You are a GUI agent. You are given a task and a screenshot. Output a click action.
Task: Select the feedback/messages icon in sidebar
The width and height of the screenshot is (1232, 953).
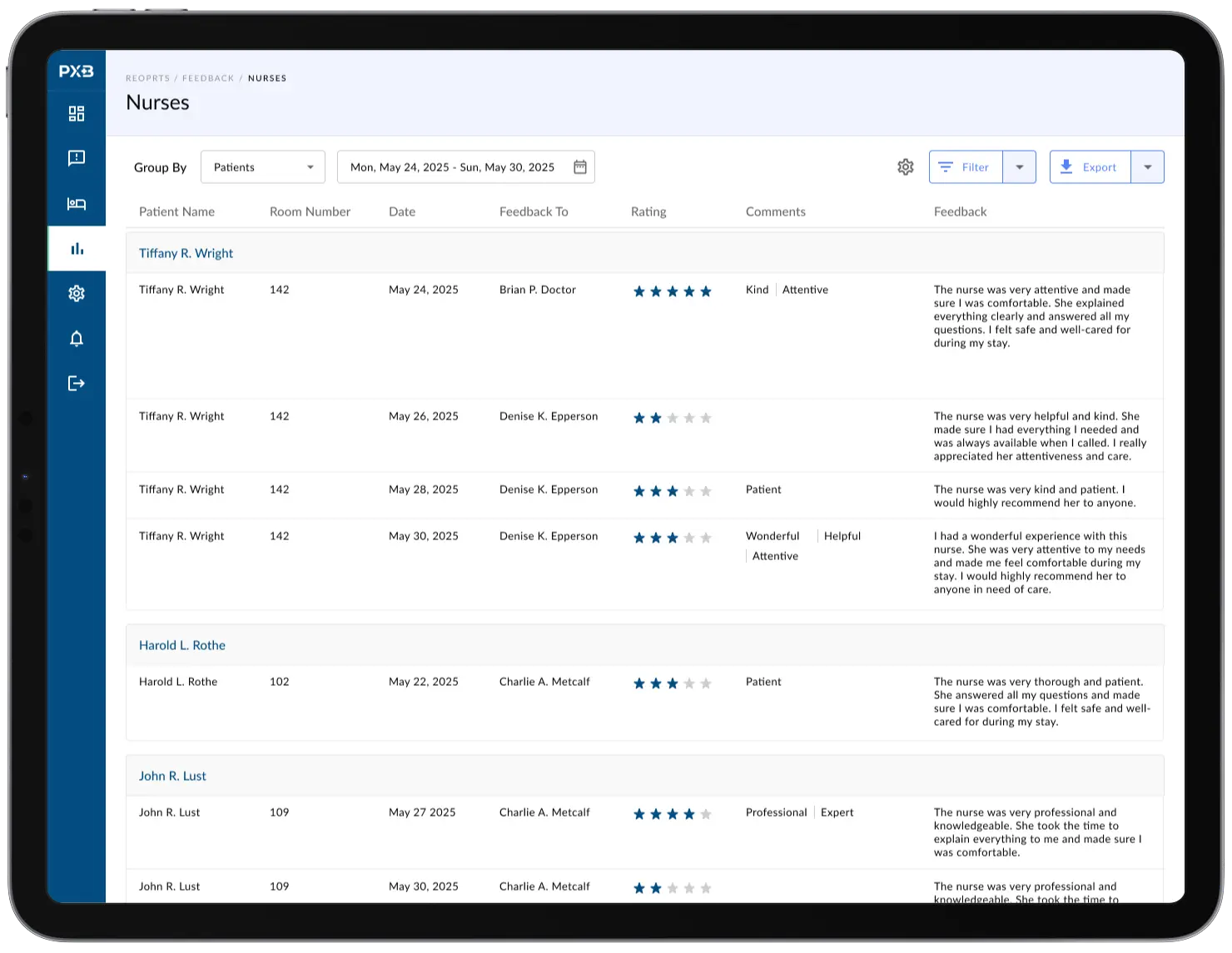(x=77, y=158)
